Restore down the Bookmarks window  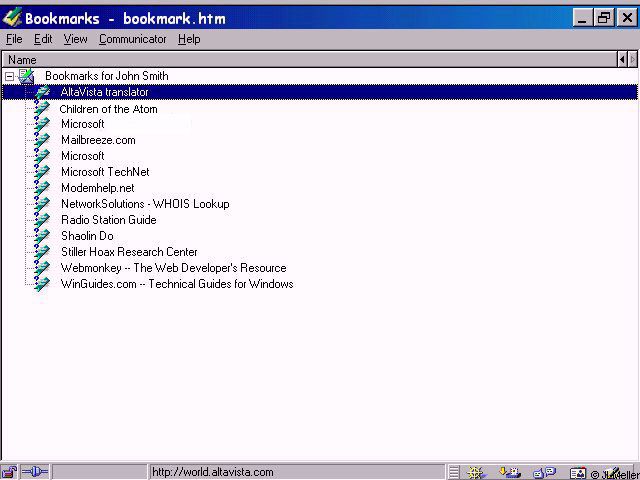604,18
